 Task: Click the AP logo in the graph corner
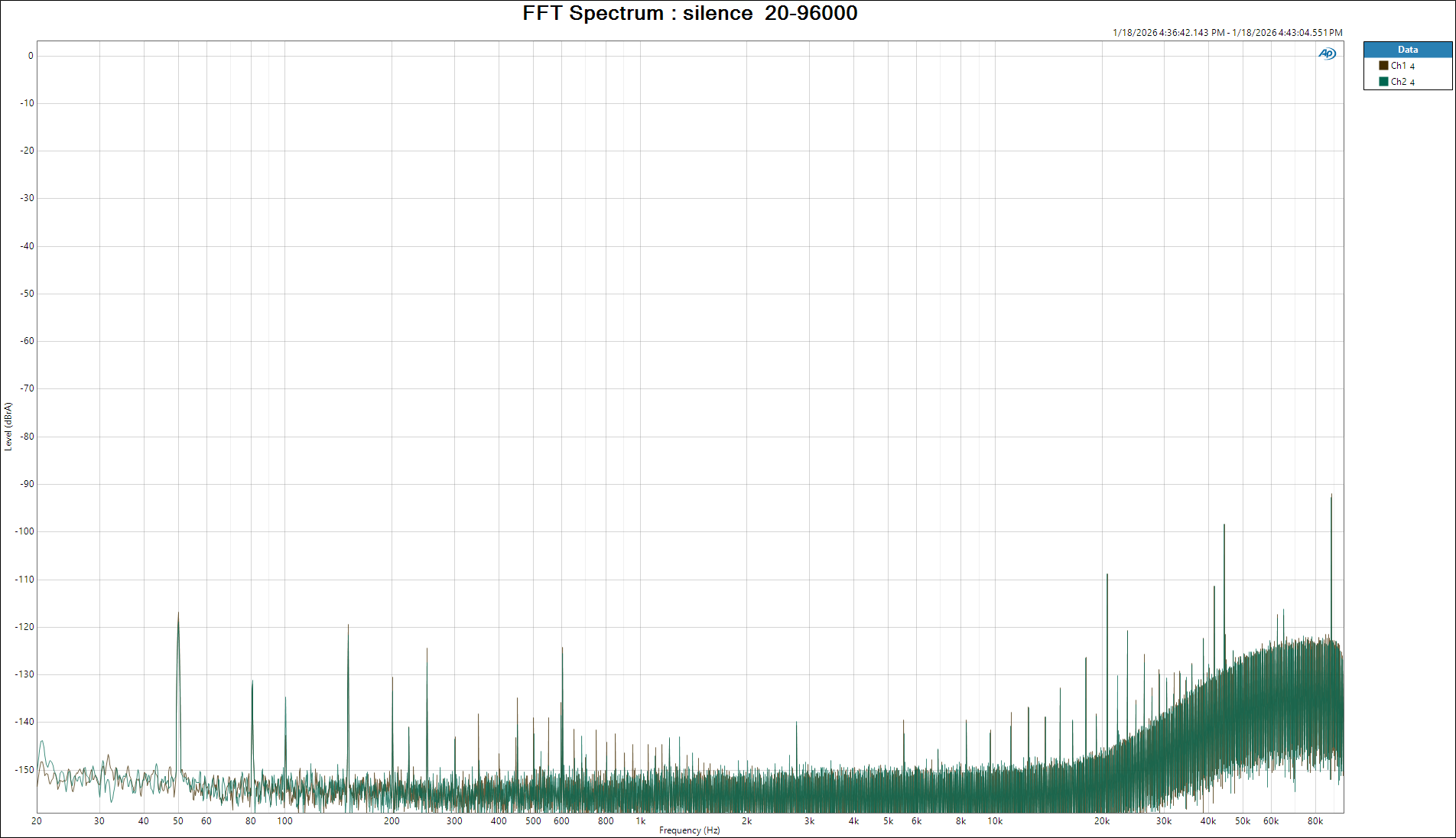[x=1327, y=54]
